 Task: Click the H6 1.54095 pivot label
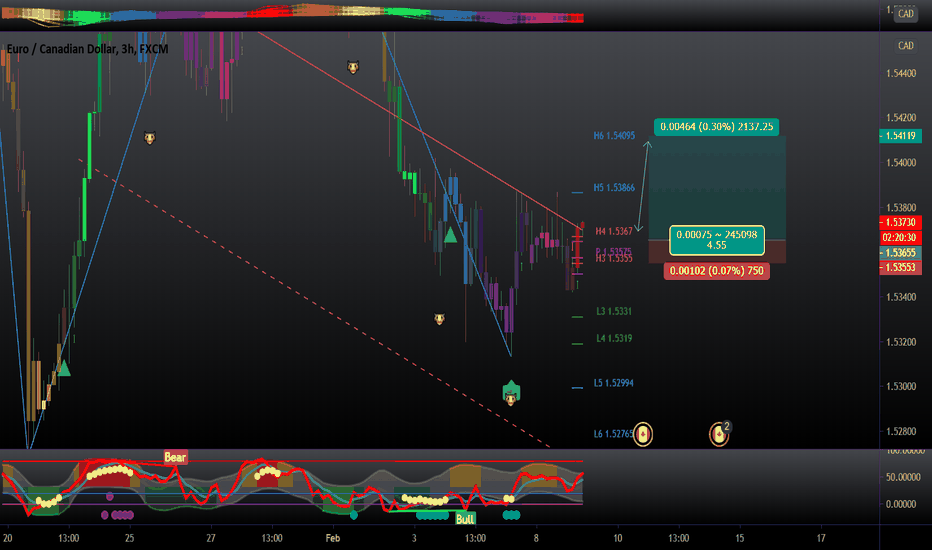pyautogui.click(x=614, y=136)
